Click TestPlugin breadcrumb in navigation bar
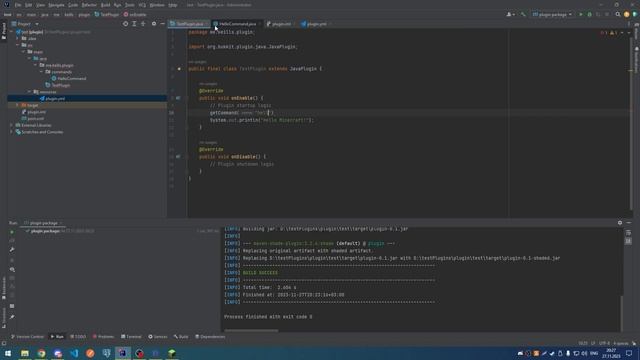Screen dimensions: 640x360 [107, 14]
